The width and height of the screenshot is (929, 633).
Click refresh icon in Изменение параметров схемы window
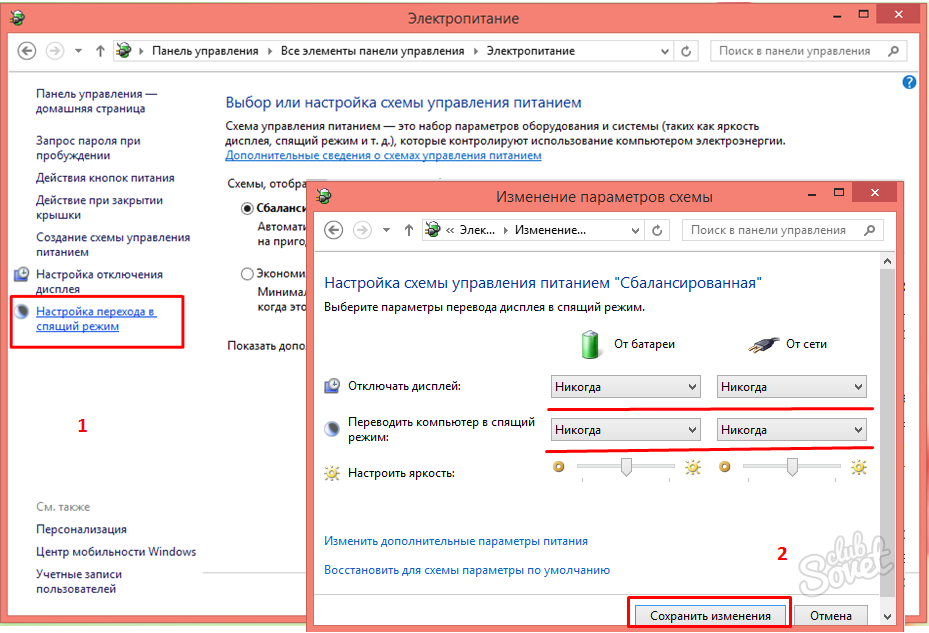click(657, 230)
